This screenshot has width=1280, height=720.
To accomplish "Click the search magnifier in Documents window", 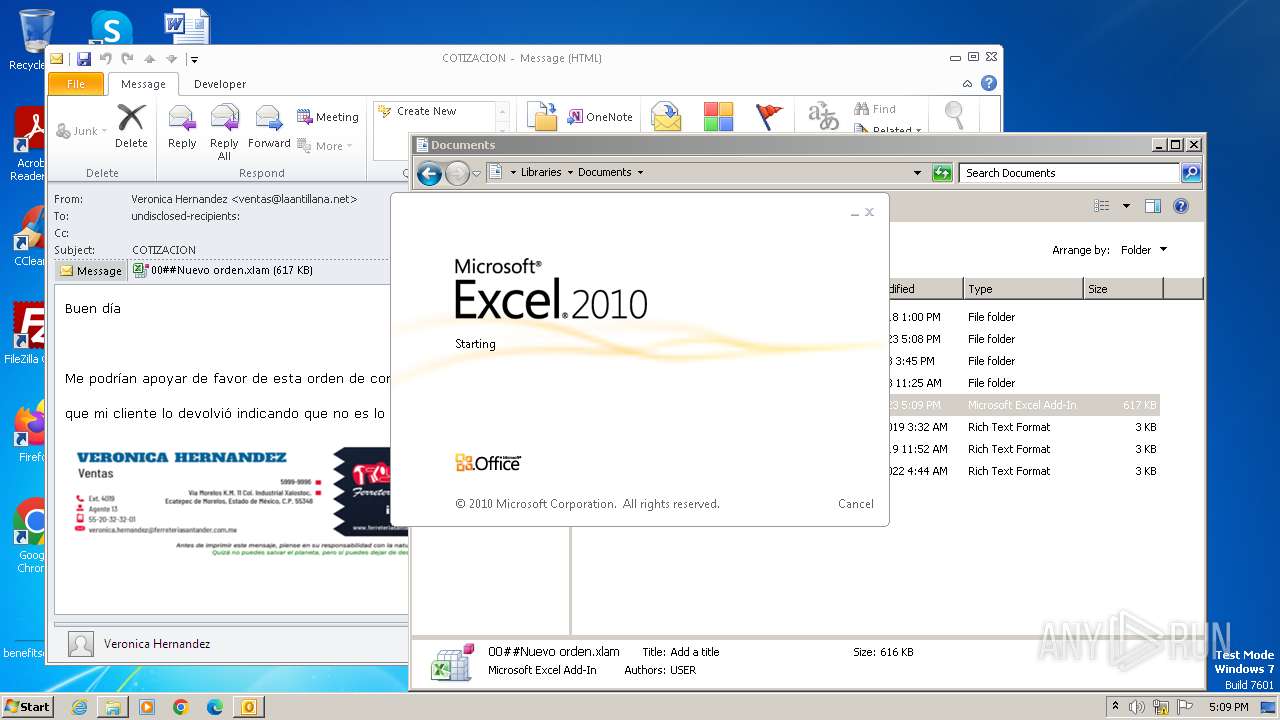I will coord(1191,173).
